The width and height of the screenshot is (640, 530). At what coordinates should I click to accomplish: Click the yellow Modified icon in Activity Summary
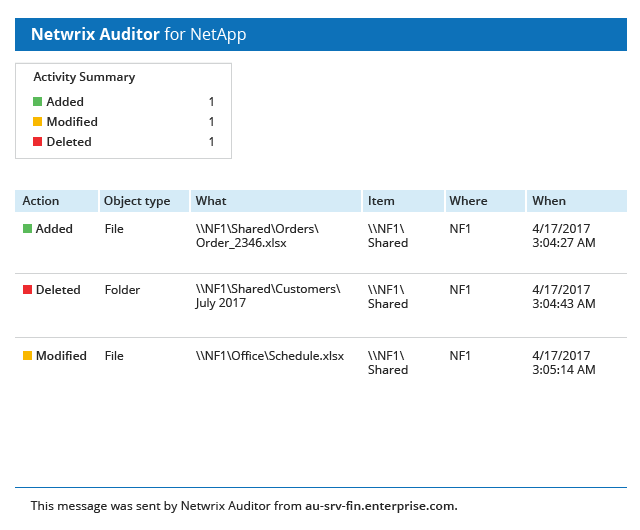pyautogui.click(x=38, y=121)
